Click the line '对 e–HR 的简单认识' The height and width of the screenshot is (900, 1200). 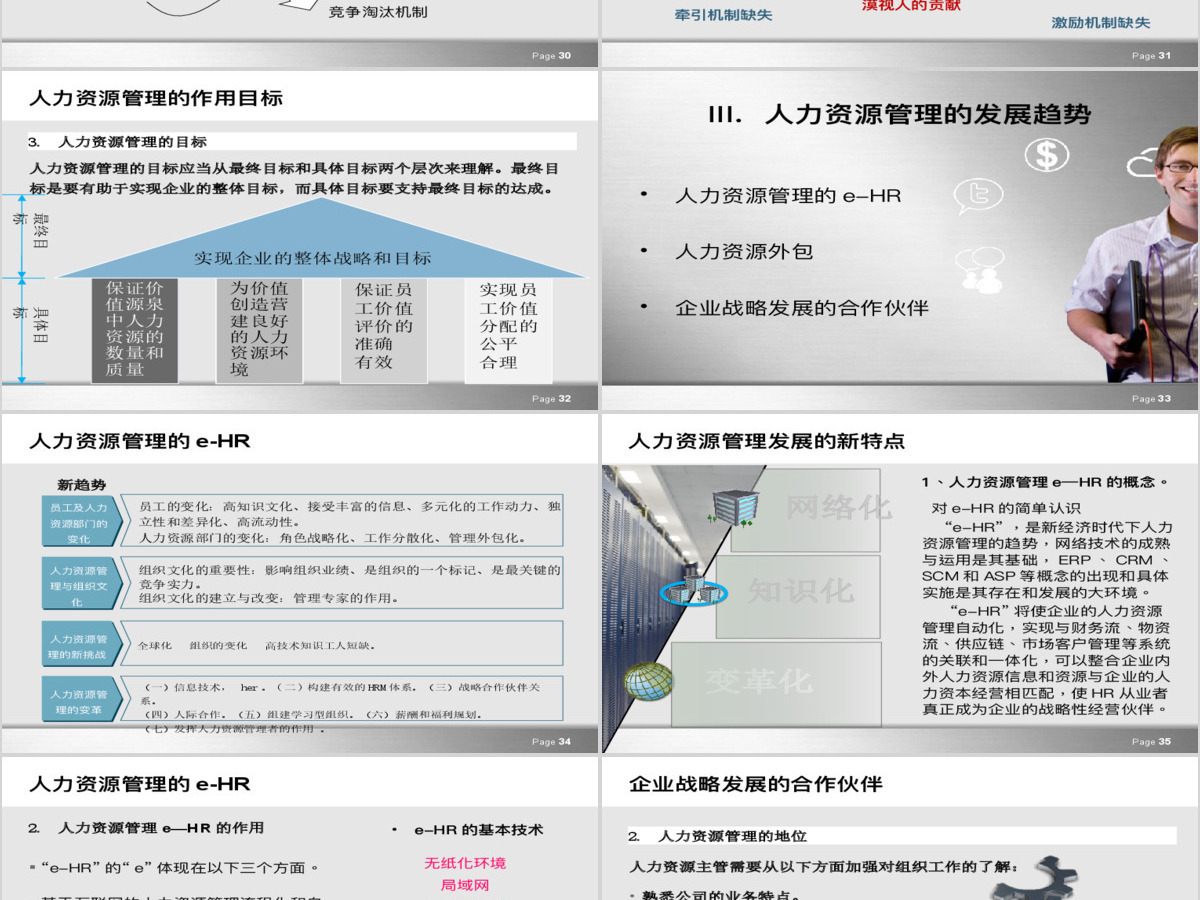pyautogui.click(x=1006, y=508)
